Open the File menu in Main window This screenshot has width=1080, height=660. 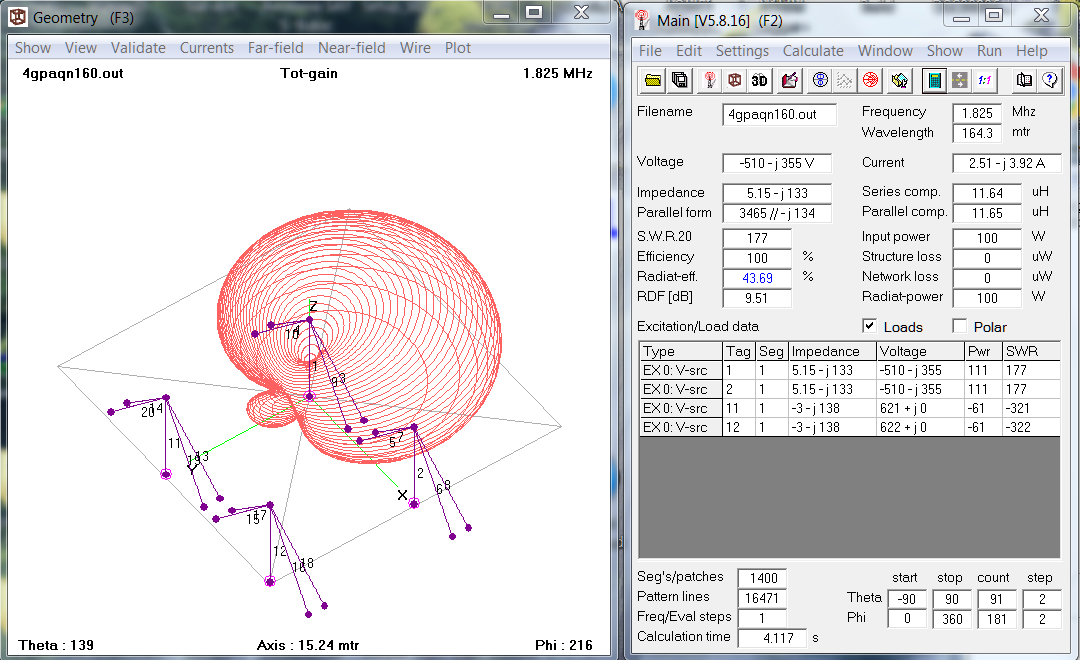tap(650, 51)
